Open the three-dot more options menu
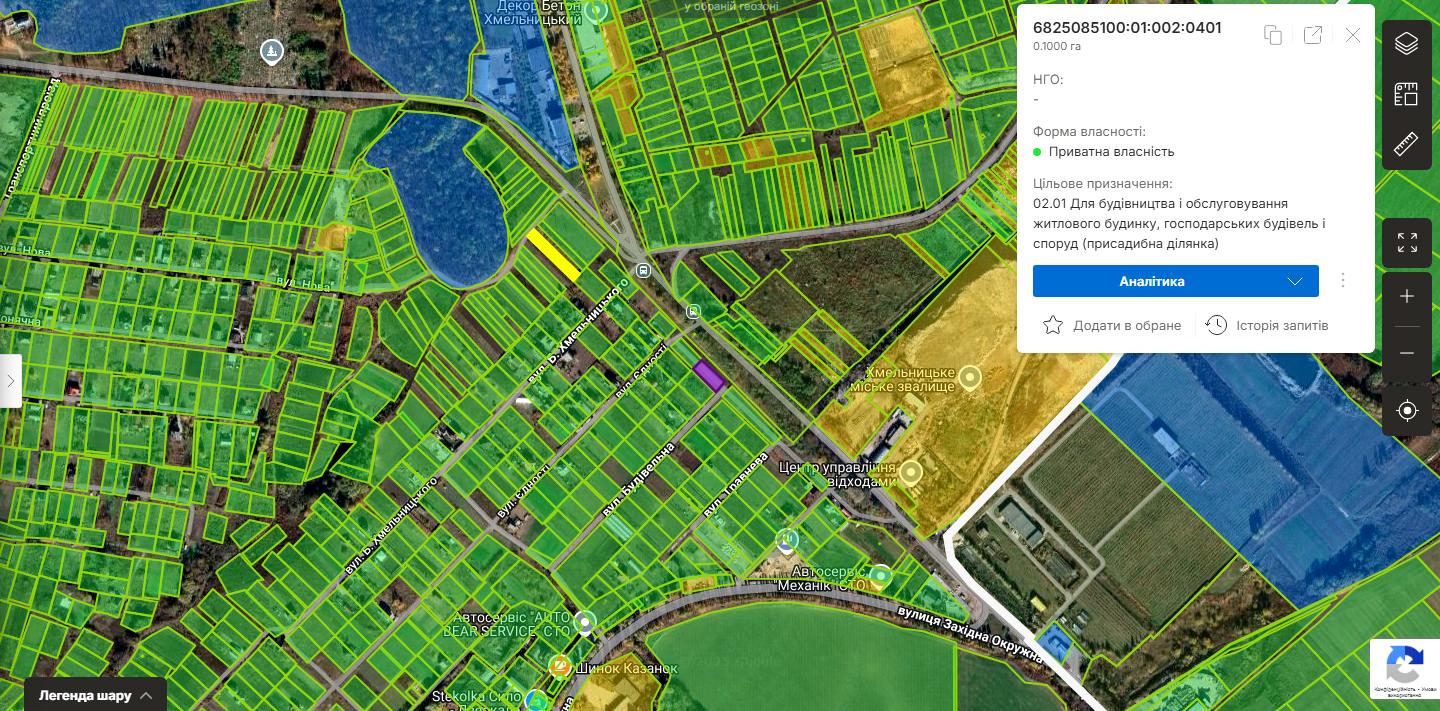1440x711 pixels. pos(1343,281)
